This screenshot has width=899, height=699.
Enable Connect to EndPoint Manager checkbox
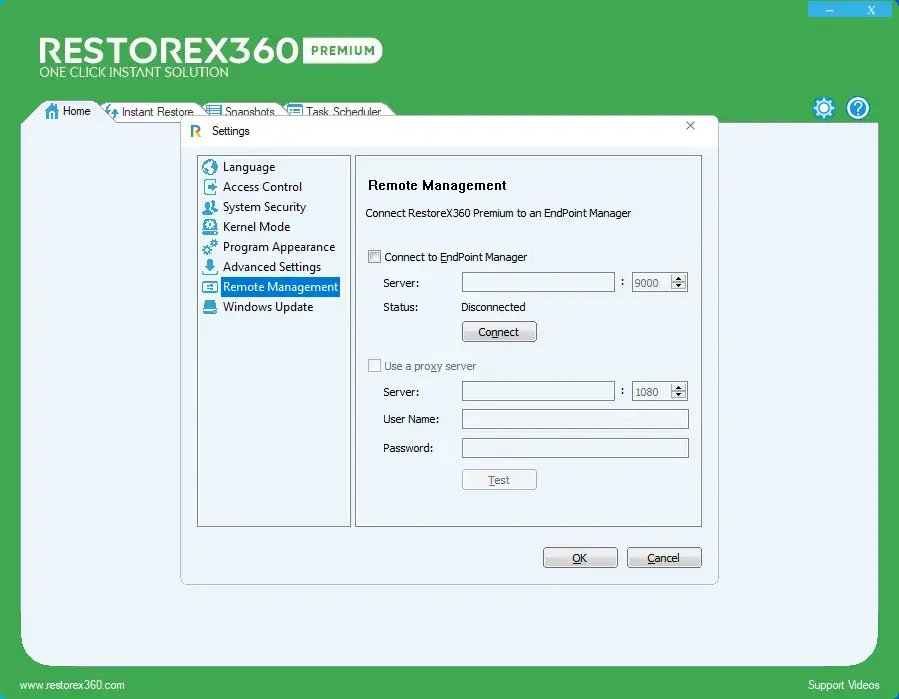pos(375,257)
